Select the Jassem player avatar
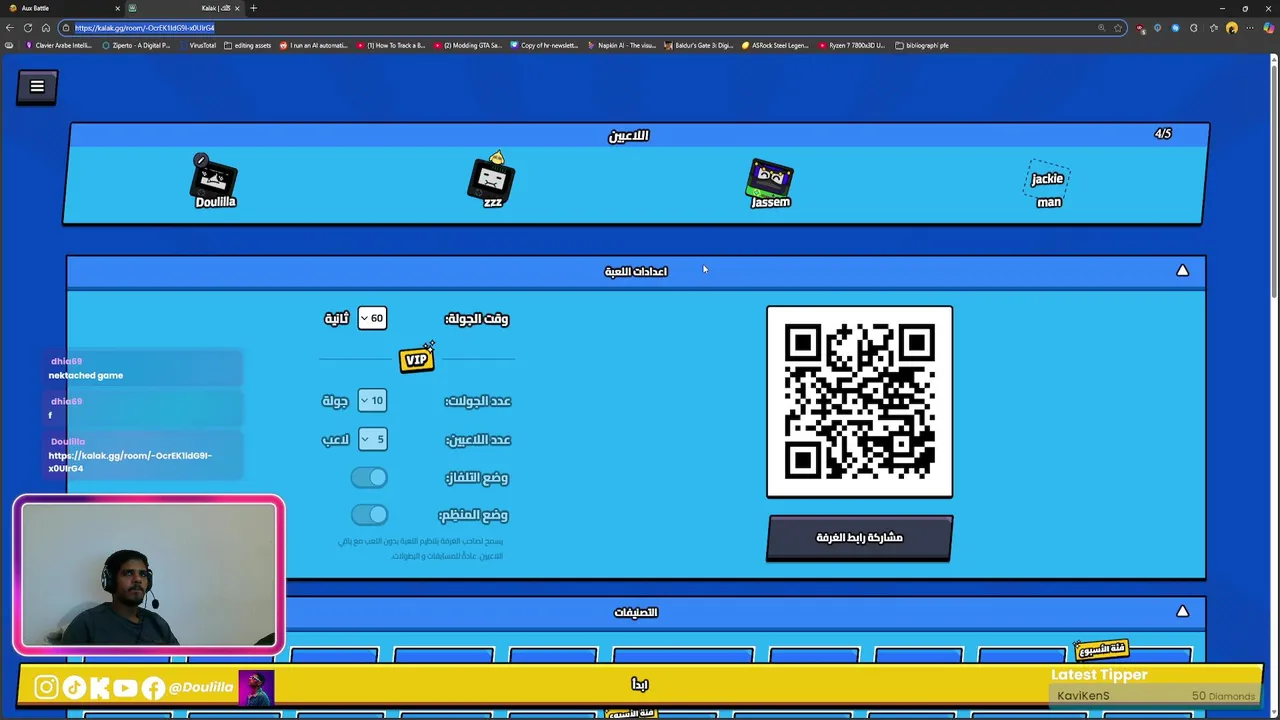 coord(770,183)
